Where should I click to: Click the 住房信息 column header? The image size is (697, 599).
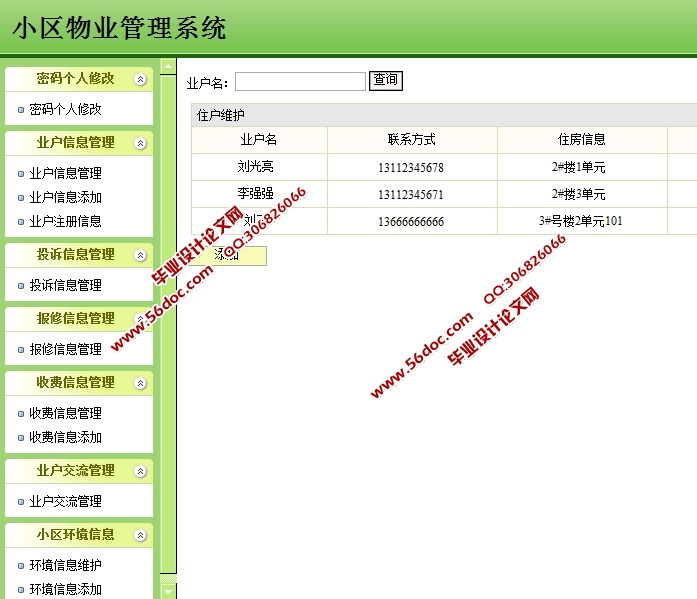[582, 140]
